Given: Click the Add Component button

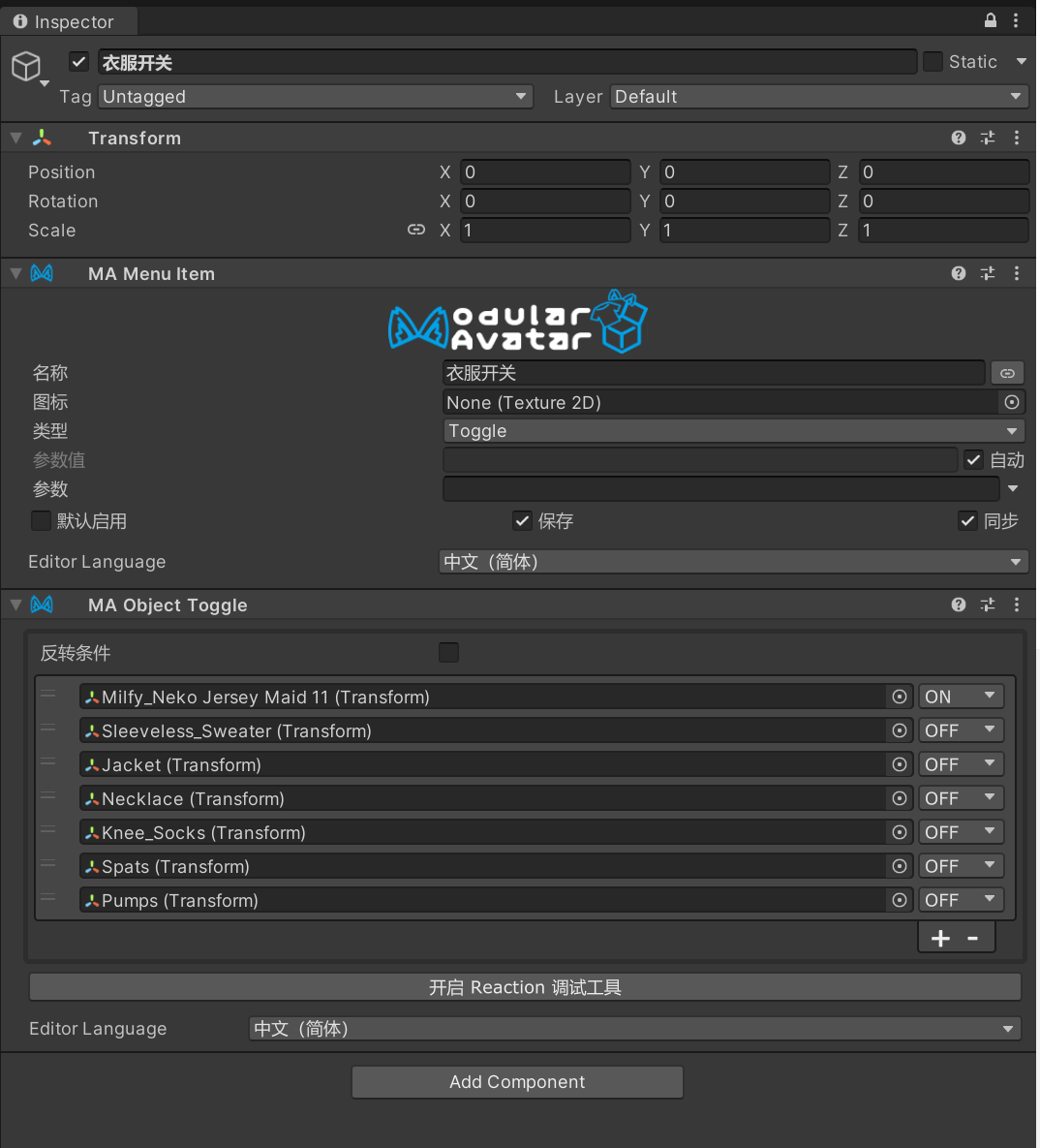Looking at the screenshot, I should coord(517,1082).
